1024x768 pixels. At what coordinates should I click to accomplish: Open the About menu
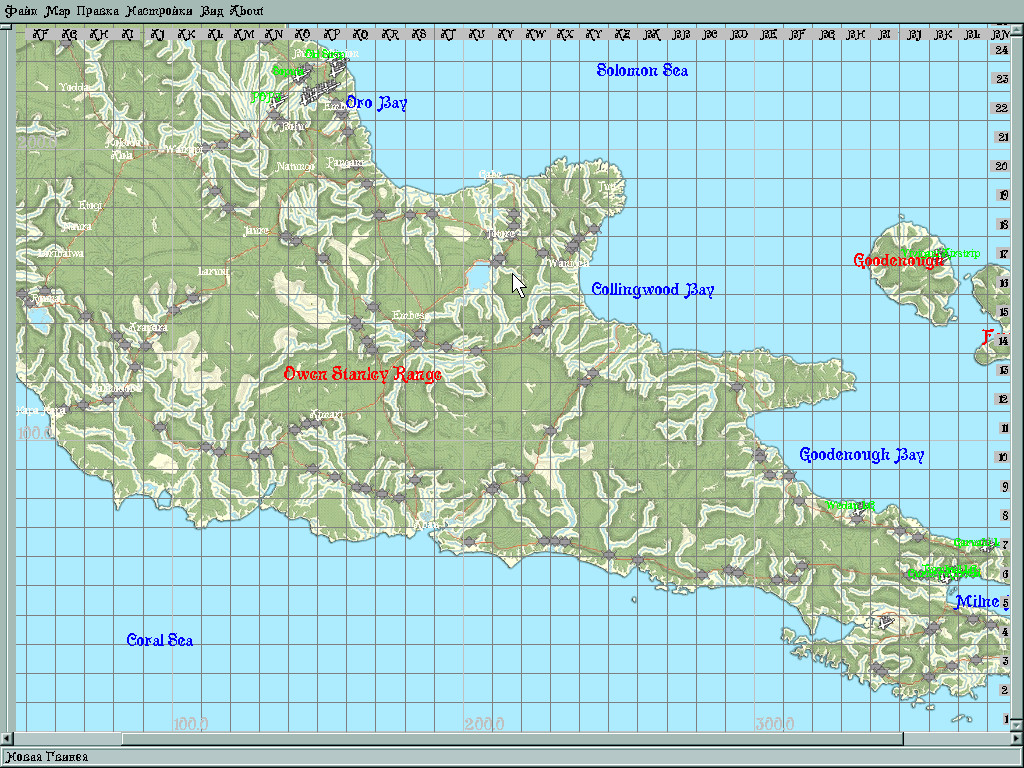[x=247, y=11]
